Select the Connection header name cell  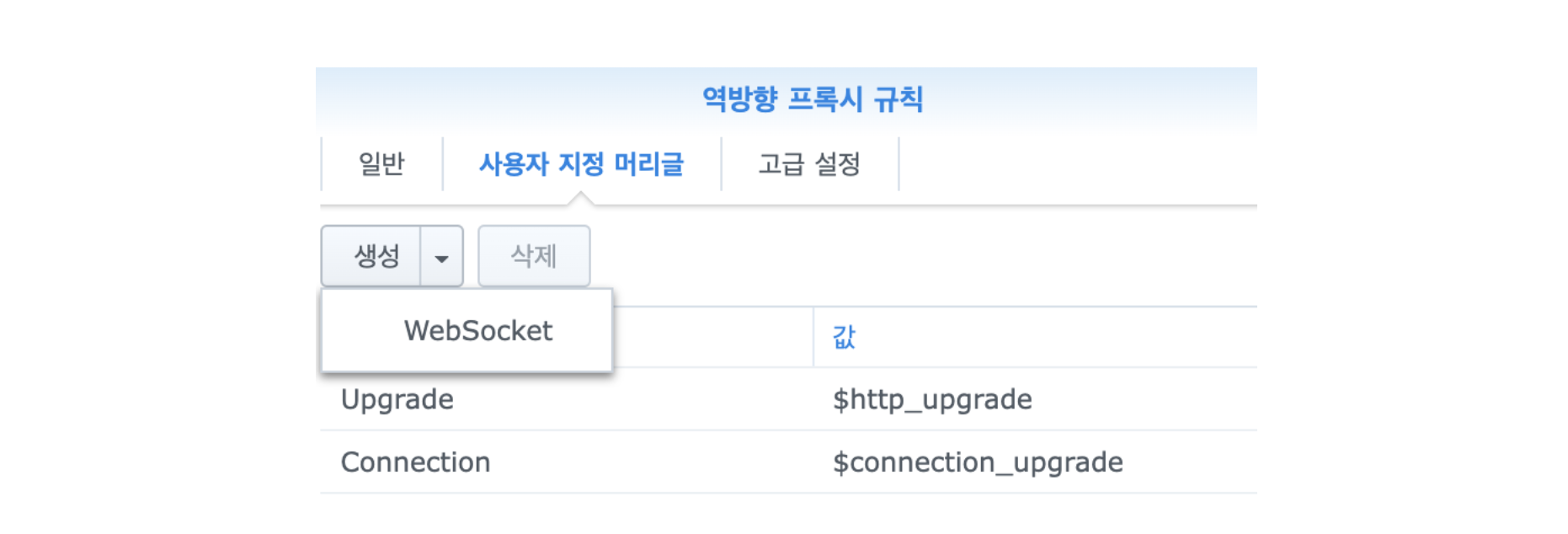point(415,462)
